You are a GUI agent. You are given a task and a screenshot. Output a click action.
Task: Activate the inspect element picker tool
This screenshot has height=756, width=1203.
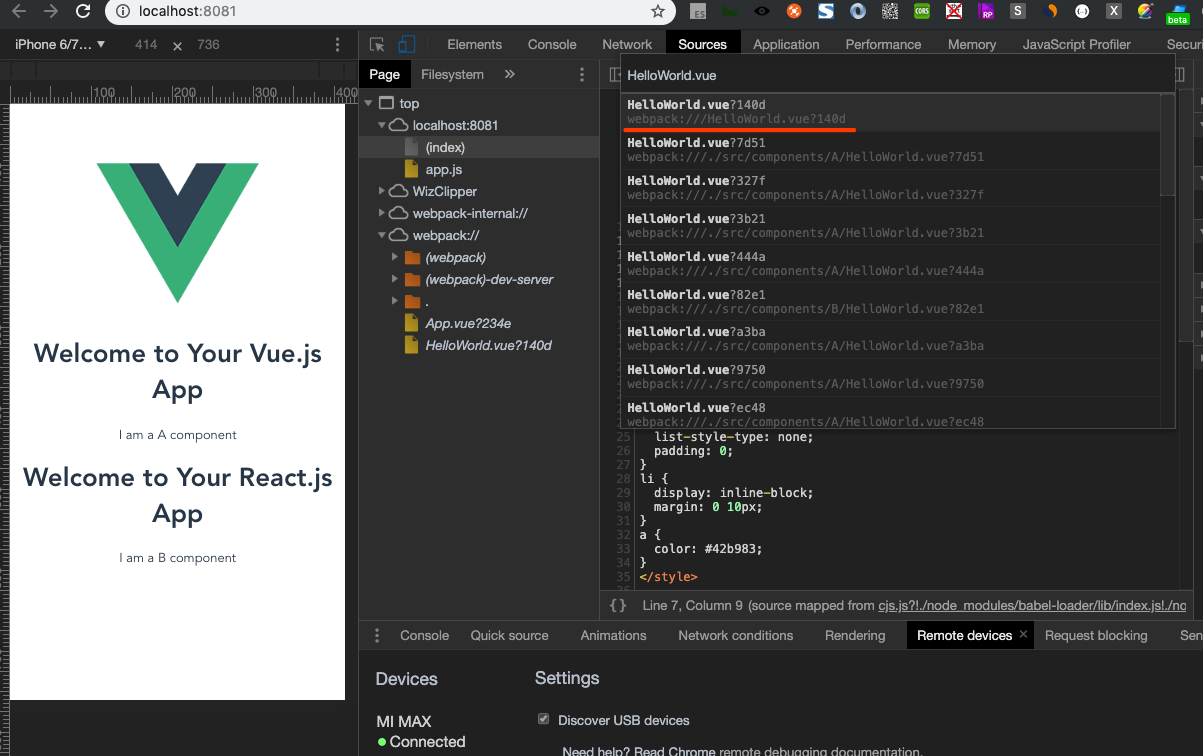coord(377,45)
